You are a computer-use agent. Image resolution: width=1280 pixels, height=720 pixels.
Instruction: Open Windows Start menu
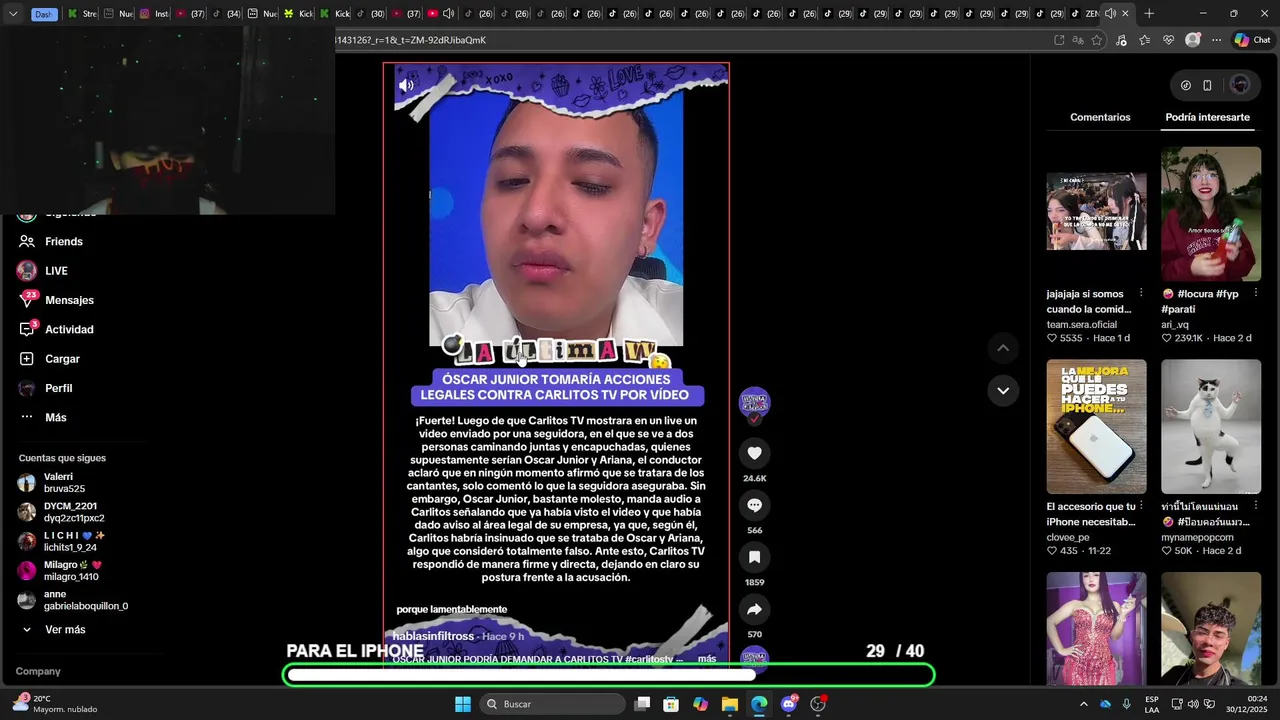(463, 704)
